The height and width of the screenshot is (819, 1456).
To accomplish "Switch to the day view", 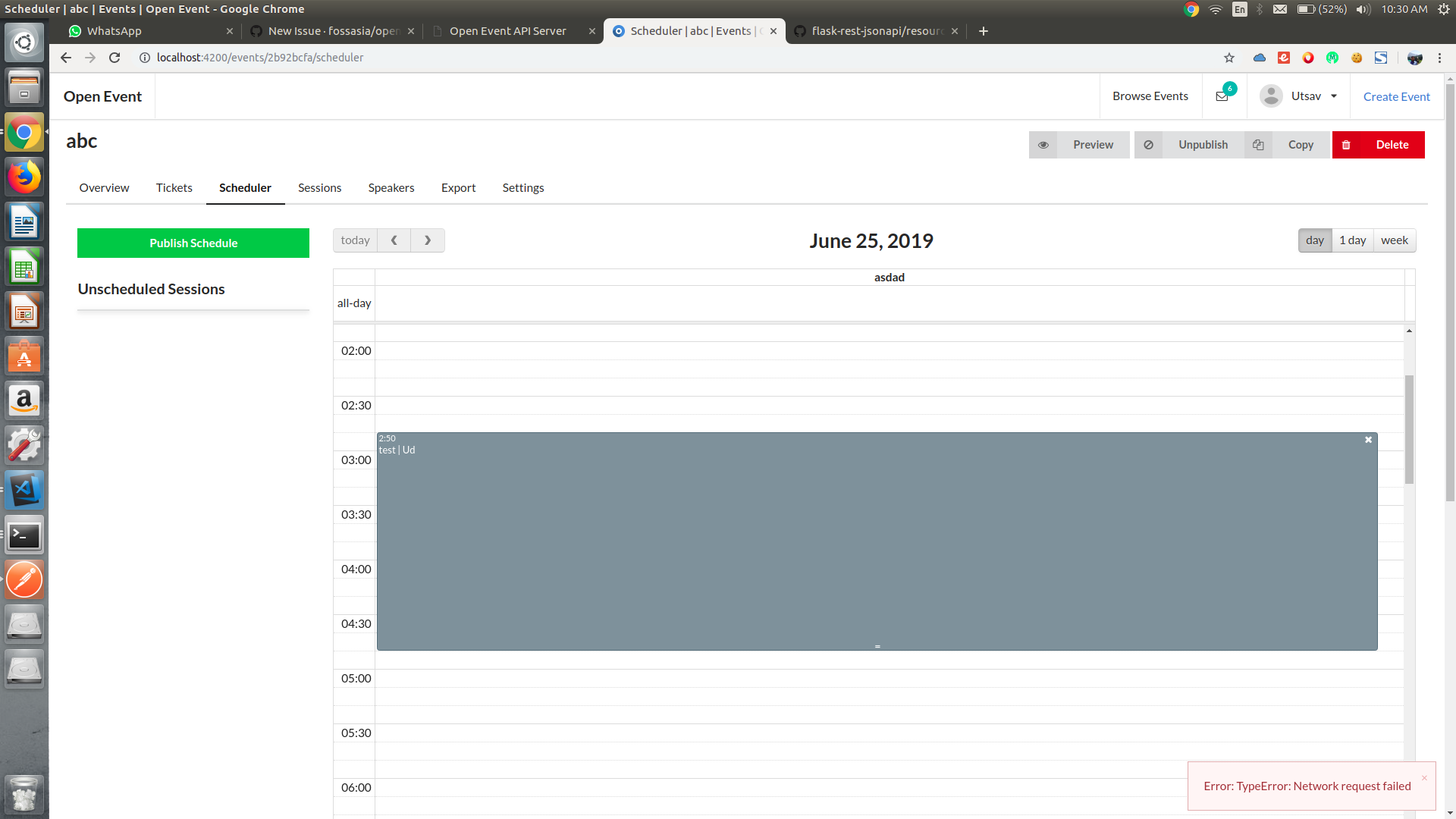I will click(1315, 240).
